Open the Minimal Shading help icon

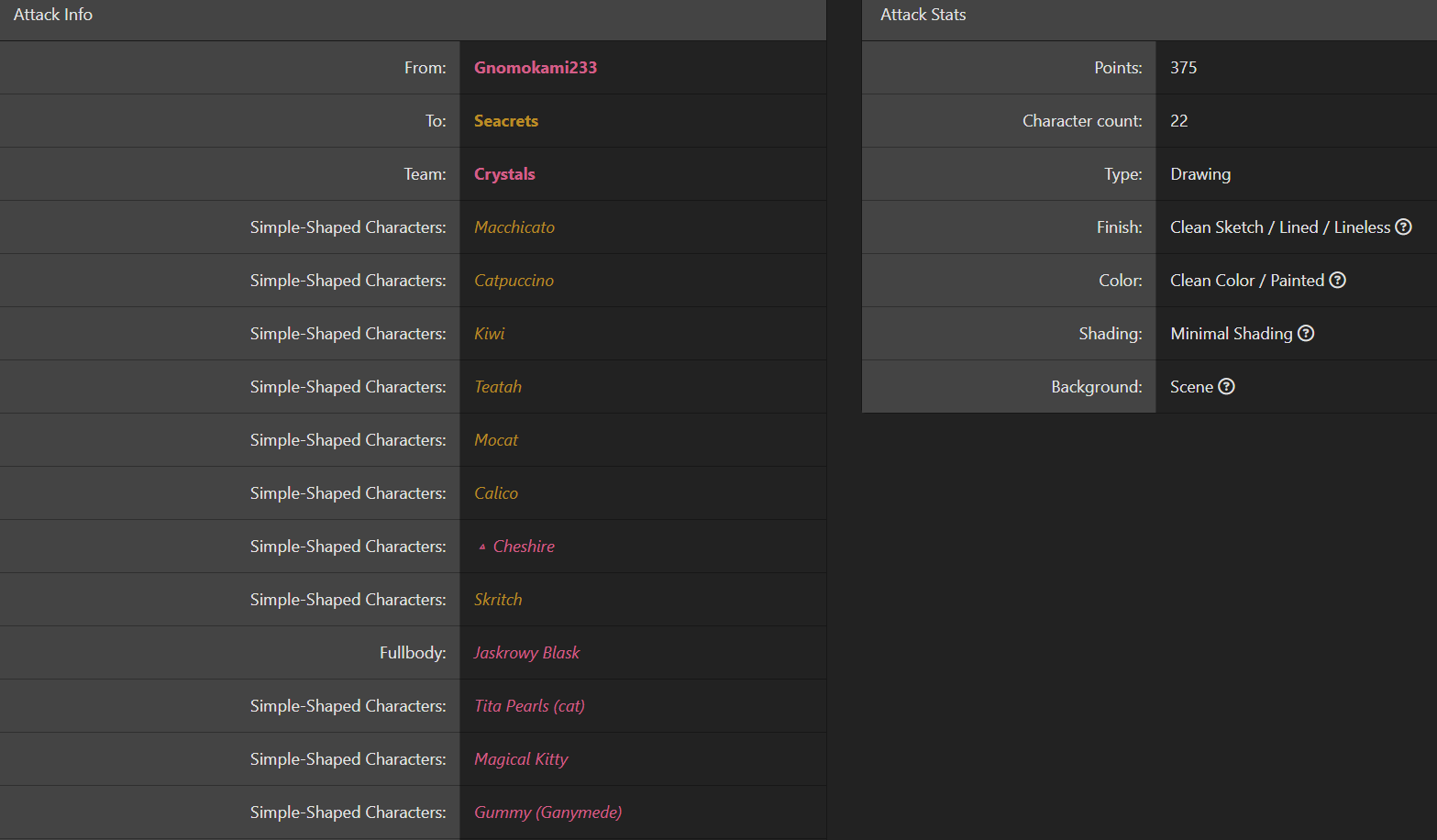(x=1306, y=334)
